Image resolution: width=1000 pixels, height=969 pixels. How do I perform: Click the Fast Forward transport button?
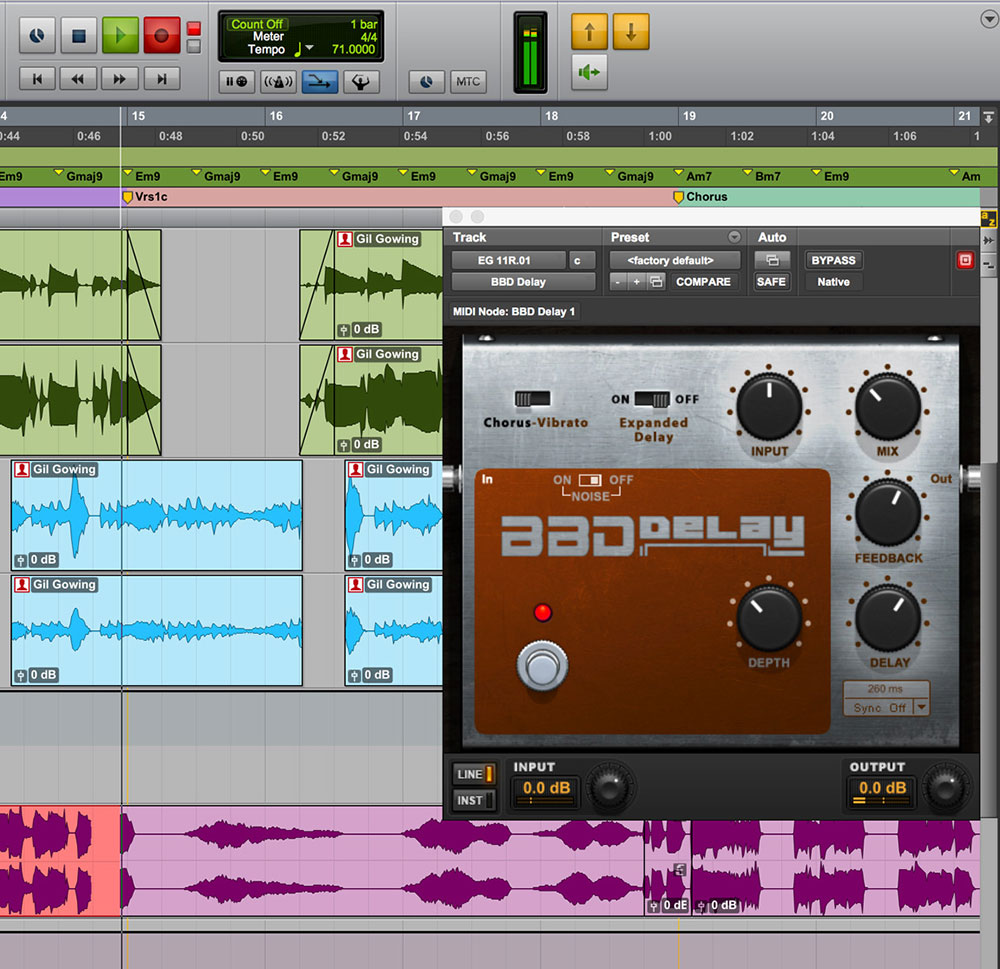coord(119,79)
